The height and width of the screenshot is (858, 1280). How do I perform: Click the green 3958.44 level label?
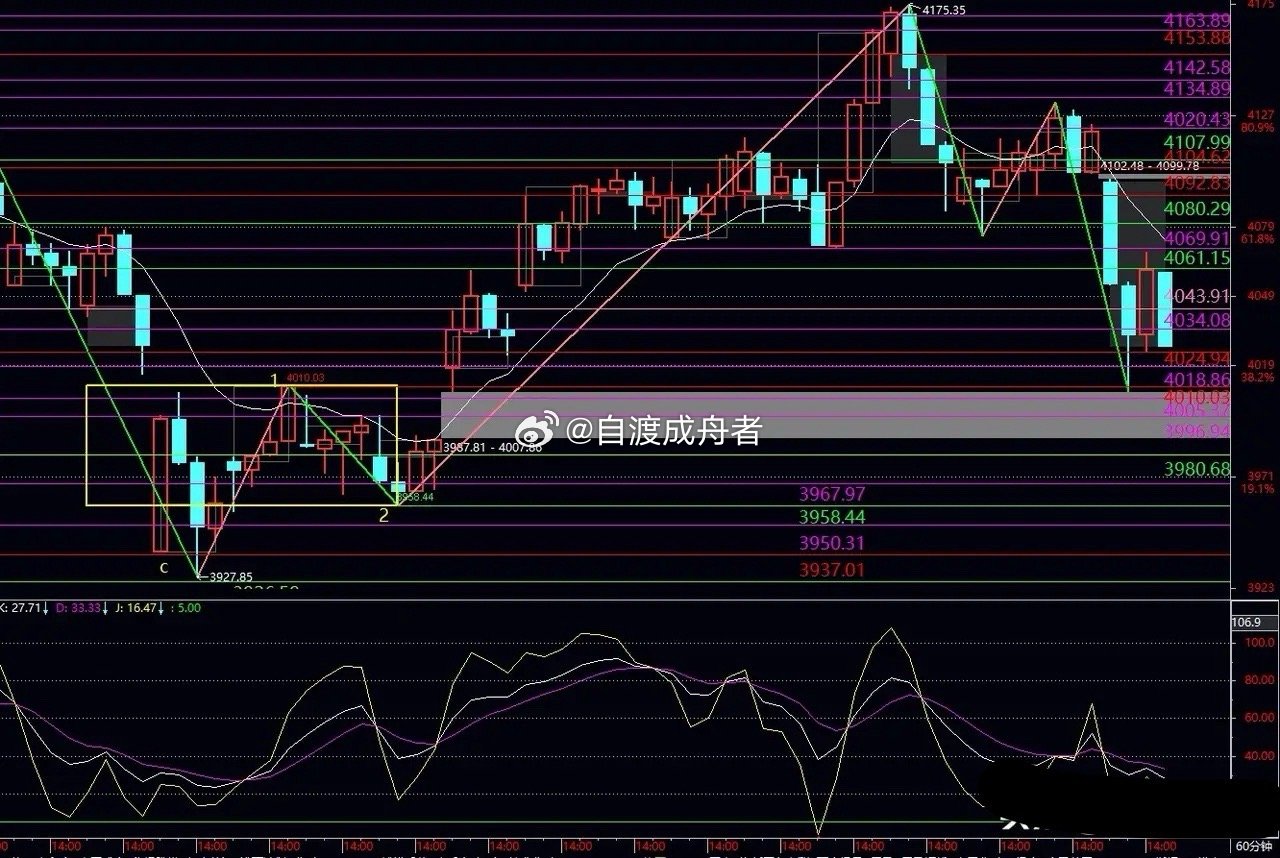(832, 517)
